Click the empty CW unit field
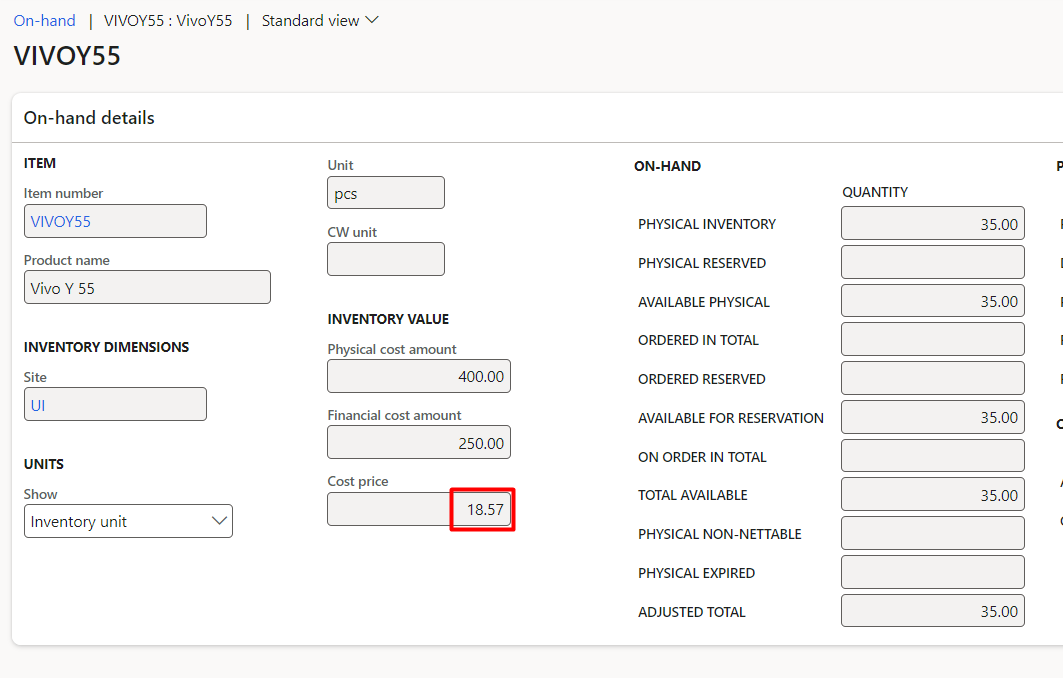Viewport: 1063px width, 678px height. coord(385,259)
